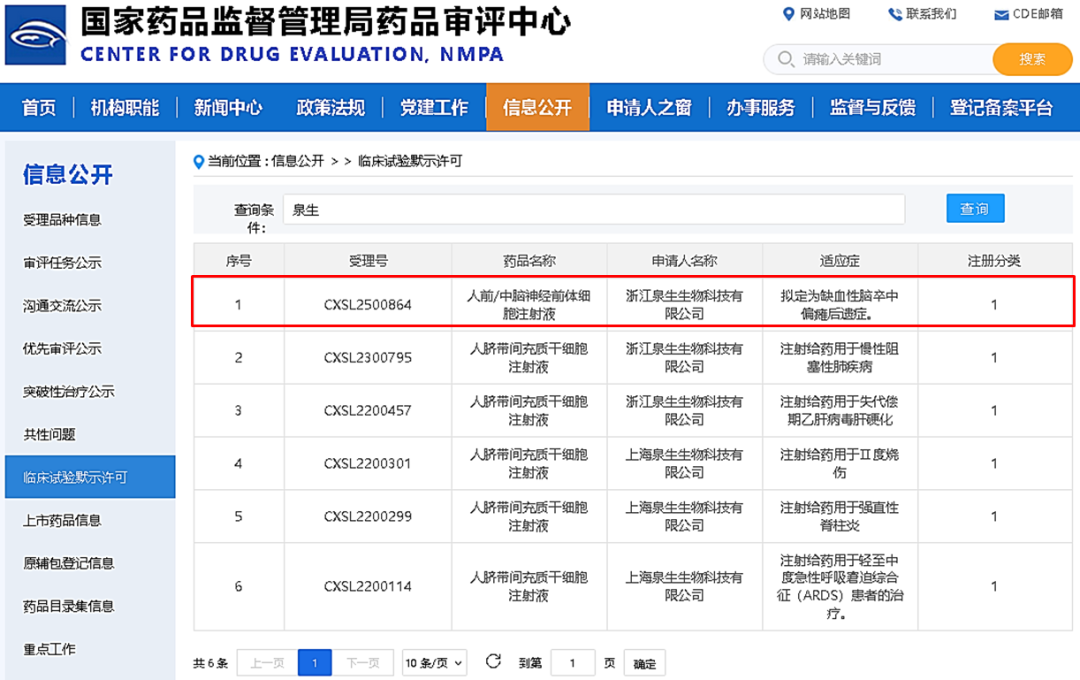
Task: Select page 1 in pagination
Action: (314, 662)
